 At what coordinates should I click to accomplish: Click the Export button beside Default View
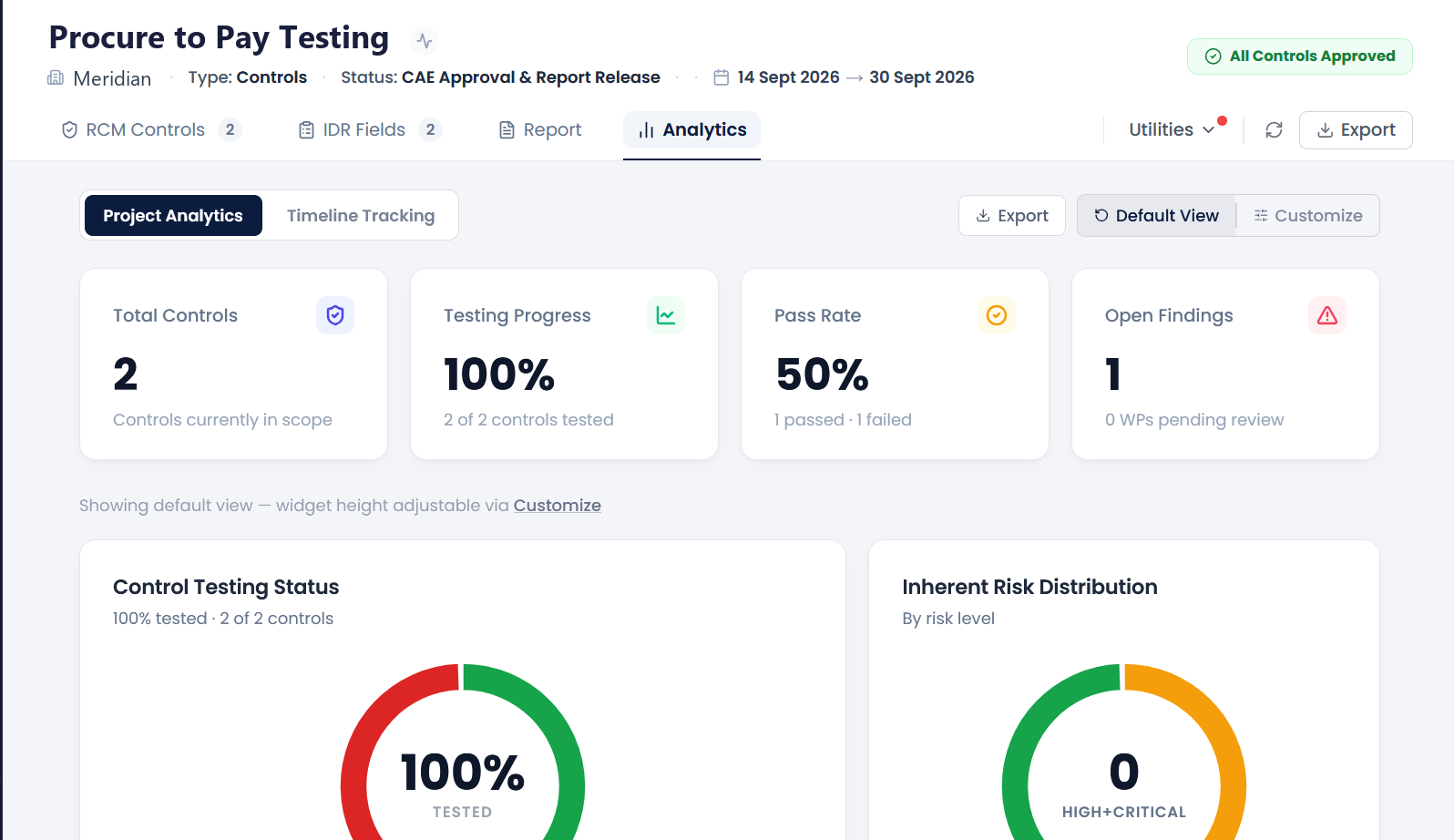(1012, 216)
